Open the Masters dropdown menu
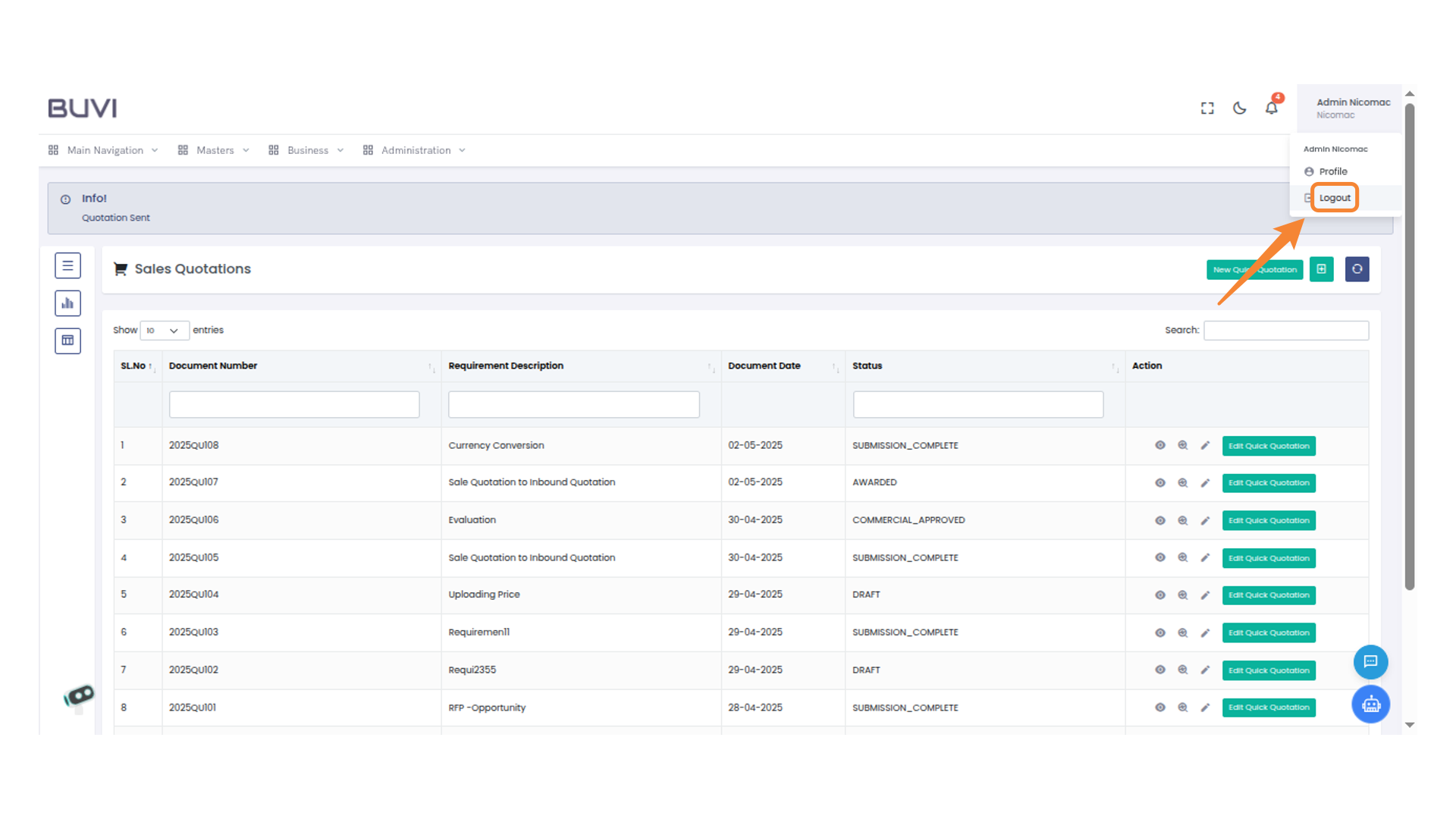The width and height of the screenshot is (1456, 819). (x=215, y=150)
